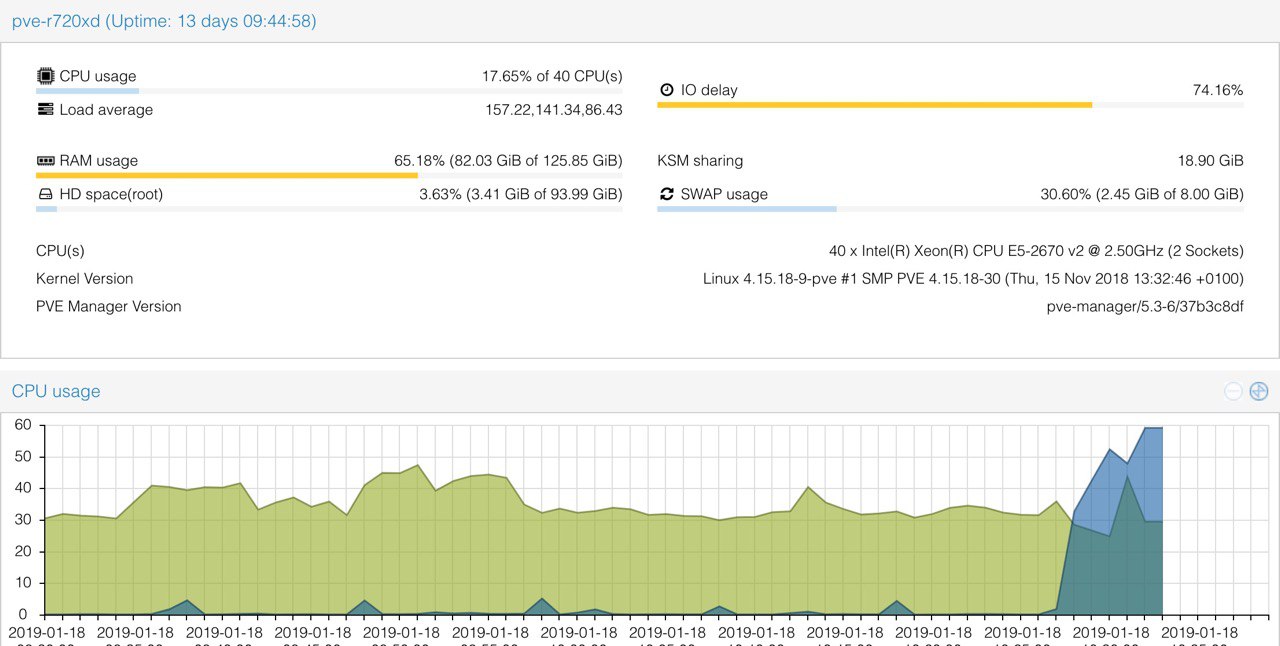1280x646 pixels.
Task: Click the IO delay progress bar
Action: coord(951,105)
